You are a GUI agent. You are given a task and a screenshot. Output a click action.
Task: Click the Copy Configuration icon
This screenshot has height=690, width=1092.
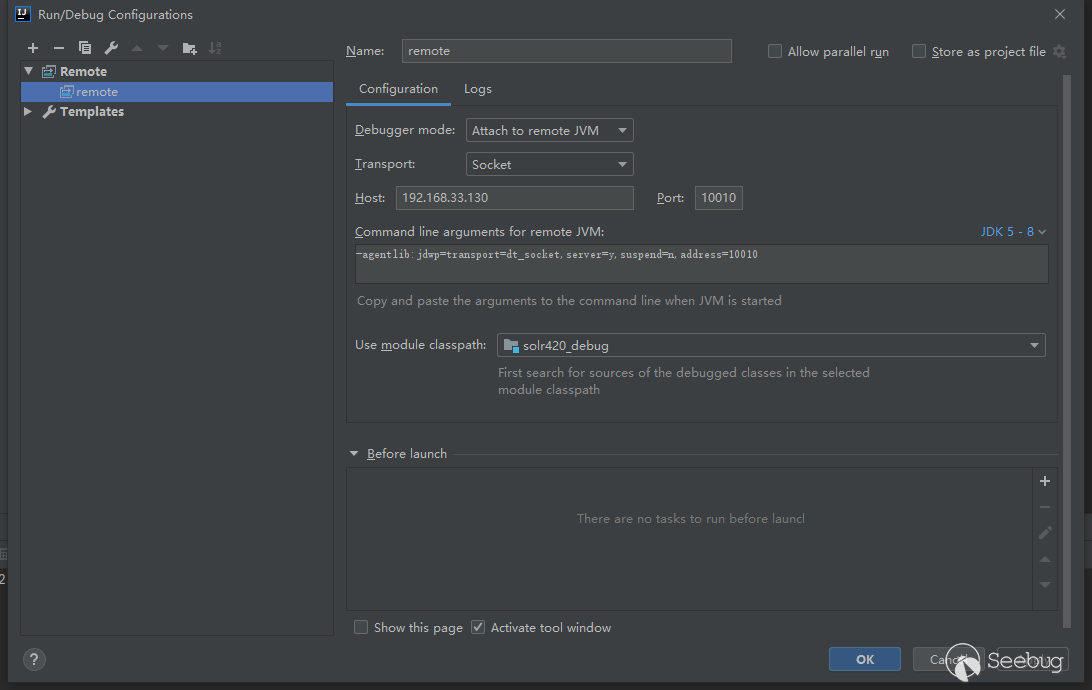(85, 48)
